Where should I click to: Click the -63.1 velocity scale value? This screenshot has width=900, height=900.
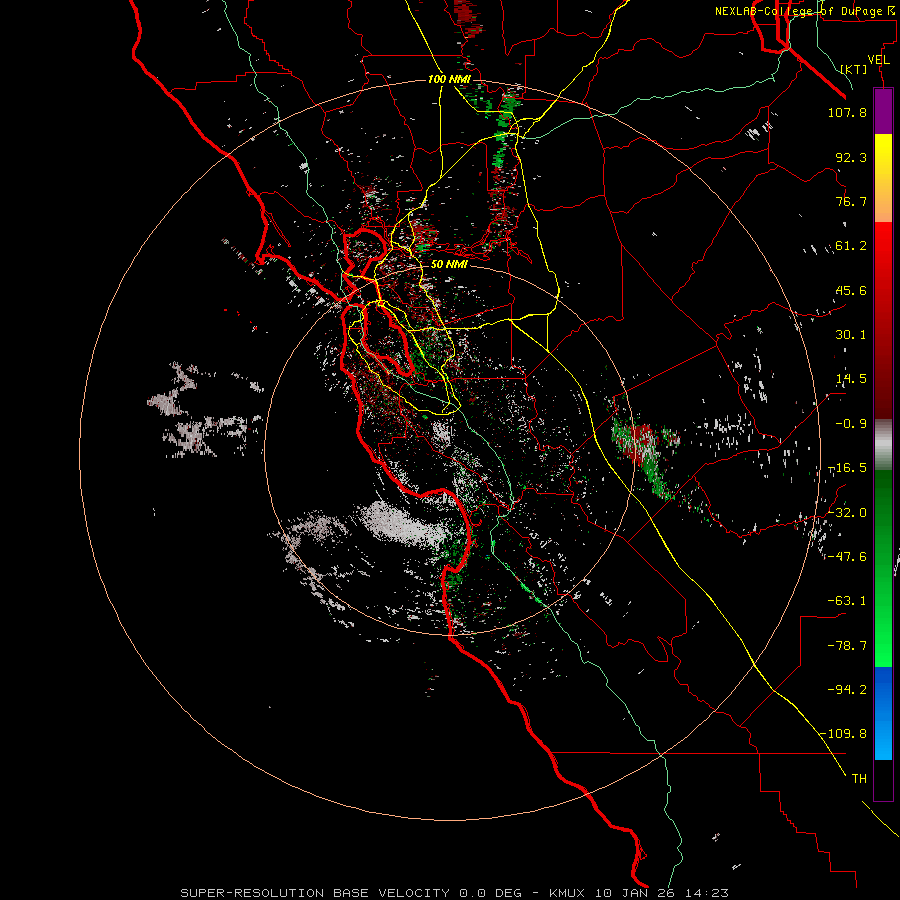click(x=847, y=601)
